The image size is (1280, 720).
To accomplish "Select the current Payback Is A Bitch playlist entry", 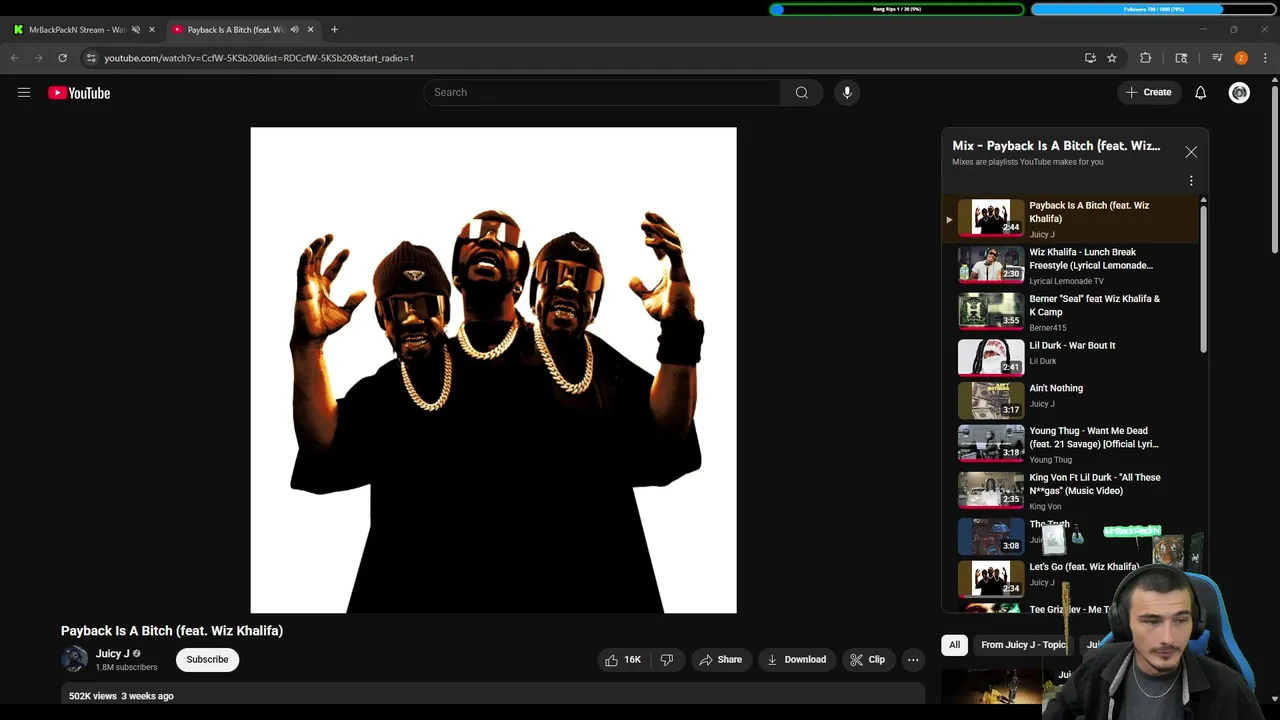I will tap(1072, 219).
